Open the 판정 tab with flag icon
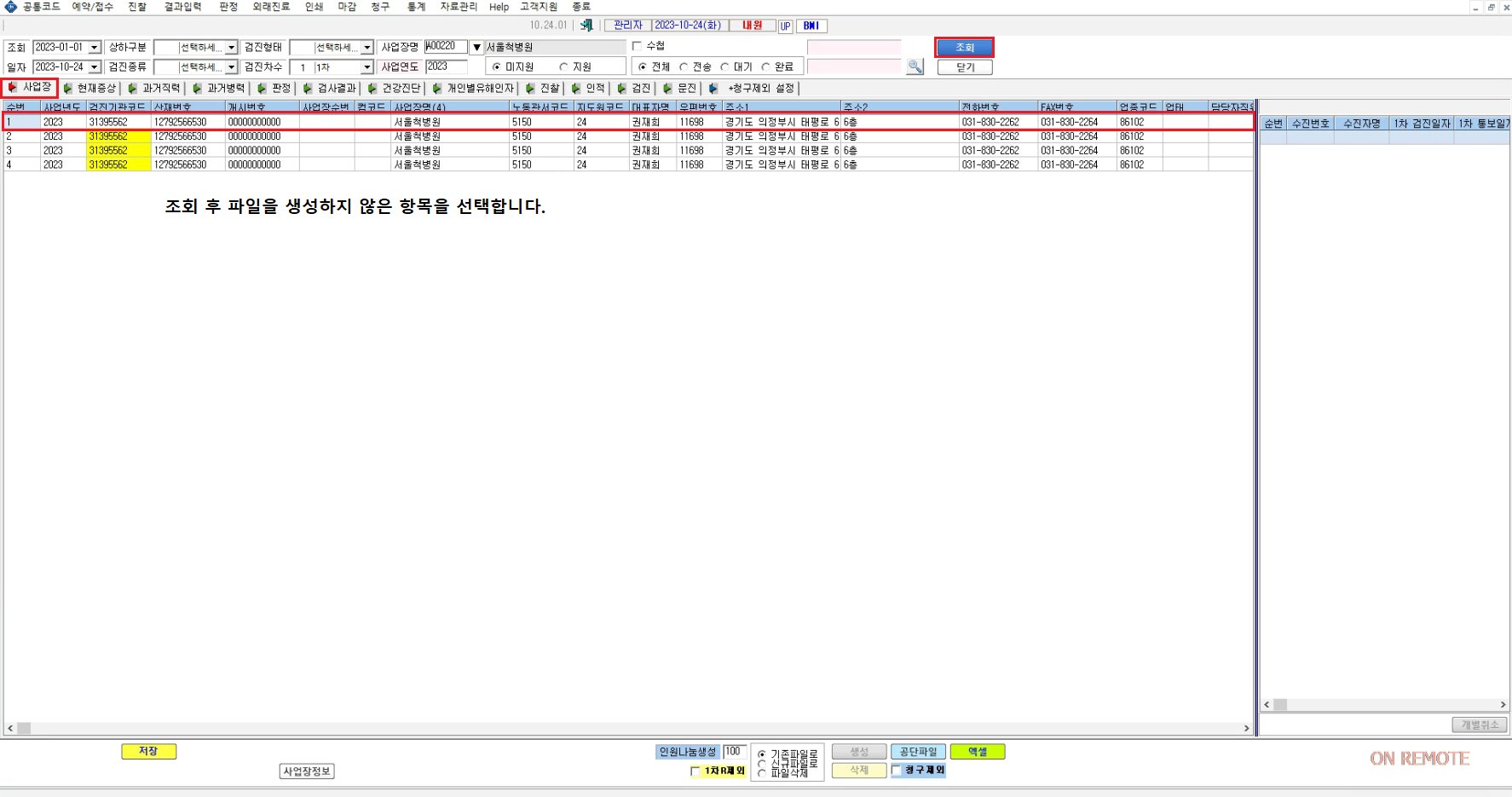The image size is (1512, 797). click(x=274, y=88)
